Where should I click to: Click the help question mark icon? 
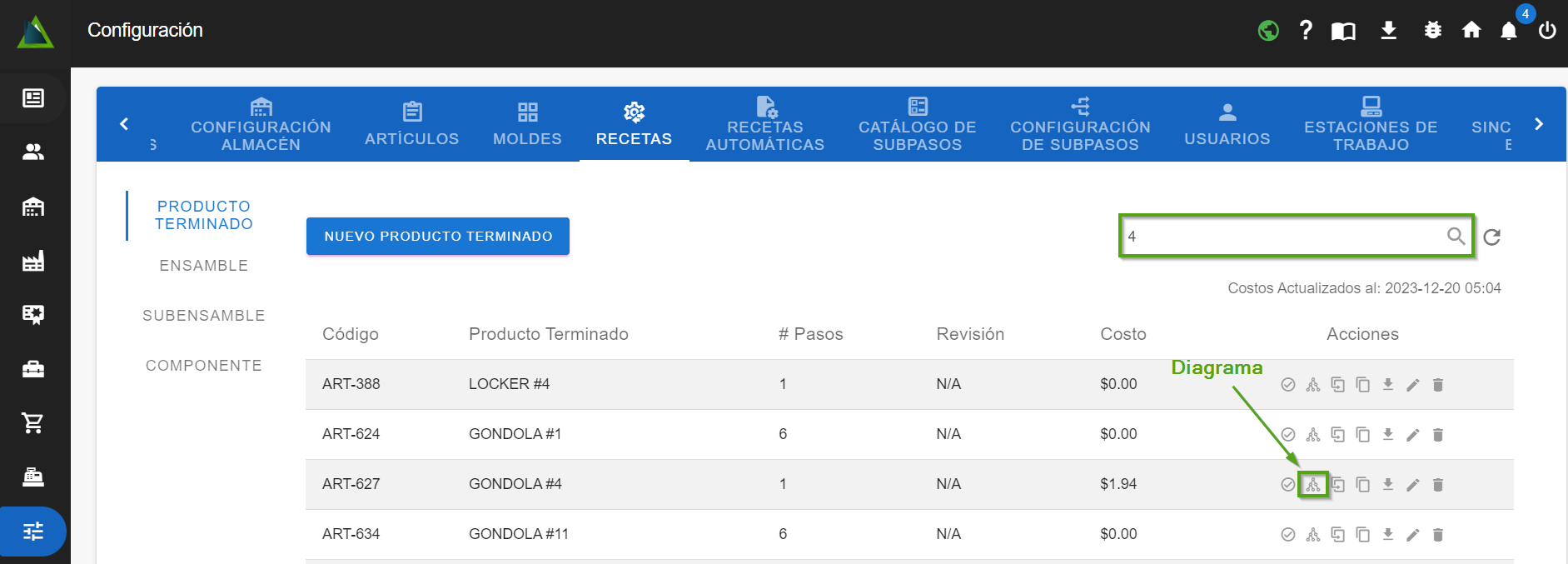[x=1306, y=31]
